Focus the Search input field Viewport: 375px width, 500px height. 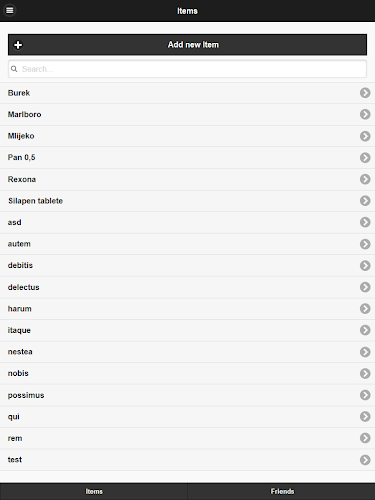point(187,69)
